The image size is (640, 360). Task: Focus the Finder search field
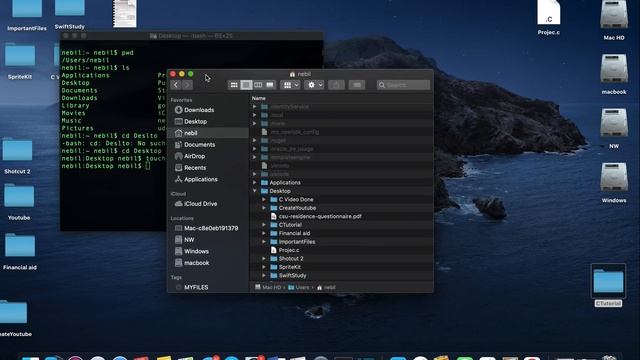pyautogui.click(x=403, y=85)
